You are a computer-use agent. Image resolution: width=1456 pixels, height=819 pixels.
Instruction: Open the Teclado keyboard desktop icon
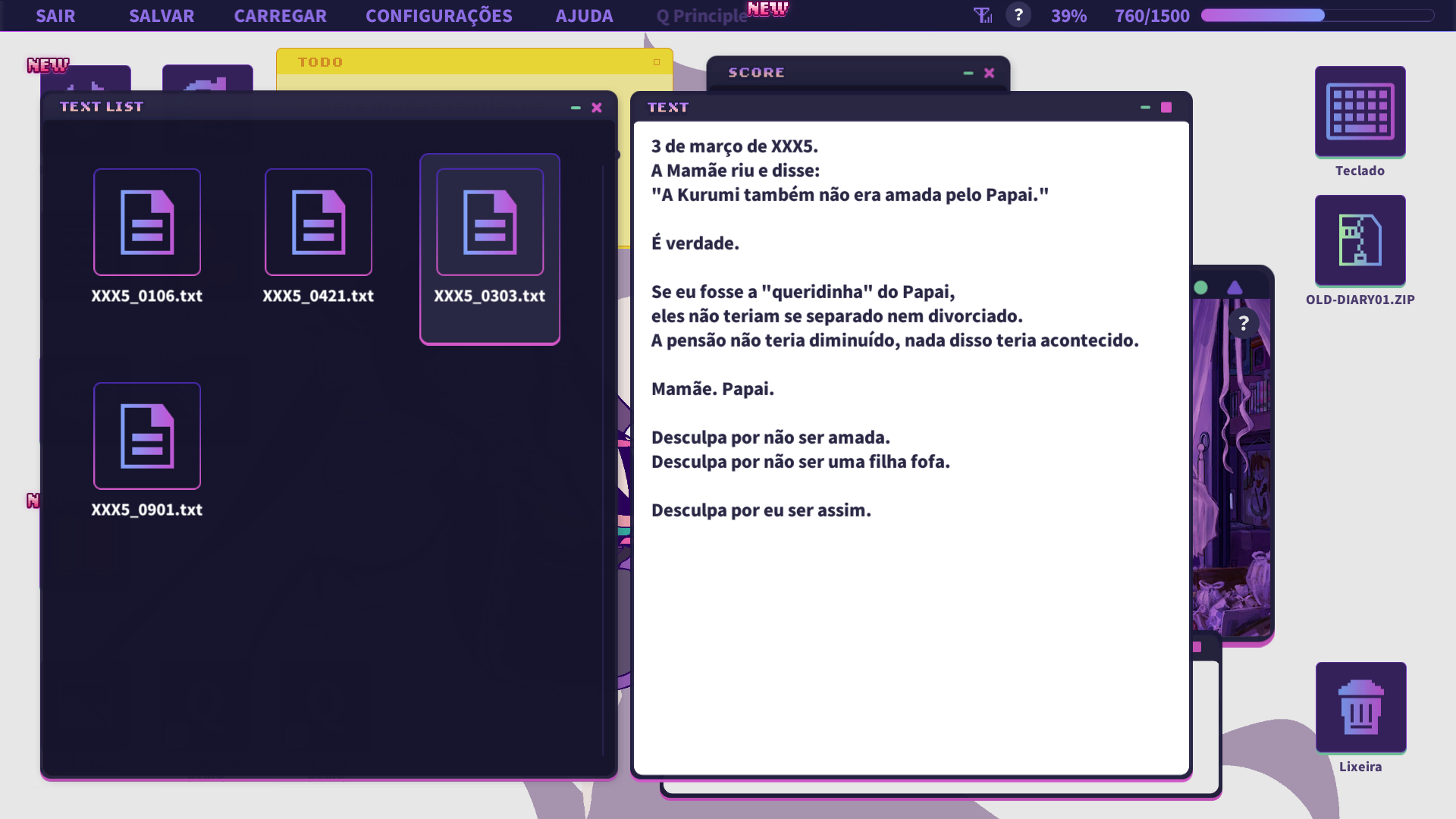pos(1360,111)
